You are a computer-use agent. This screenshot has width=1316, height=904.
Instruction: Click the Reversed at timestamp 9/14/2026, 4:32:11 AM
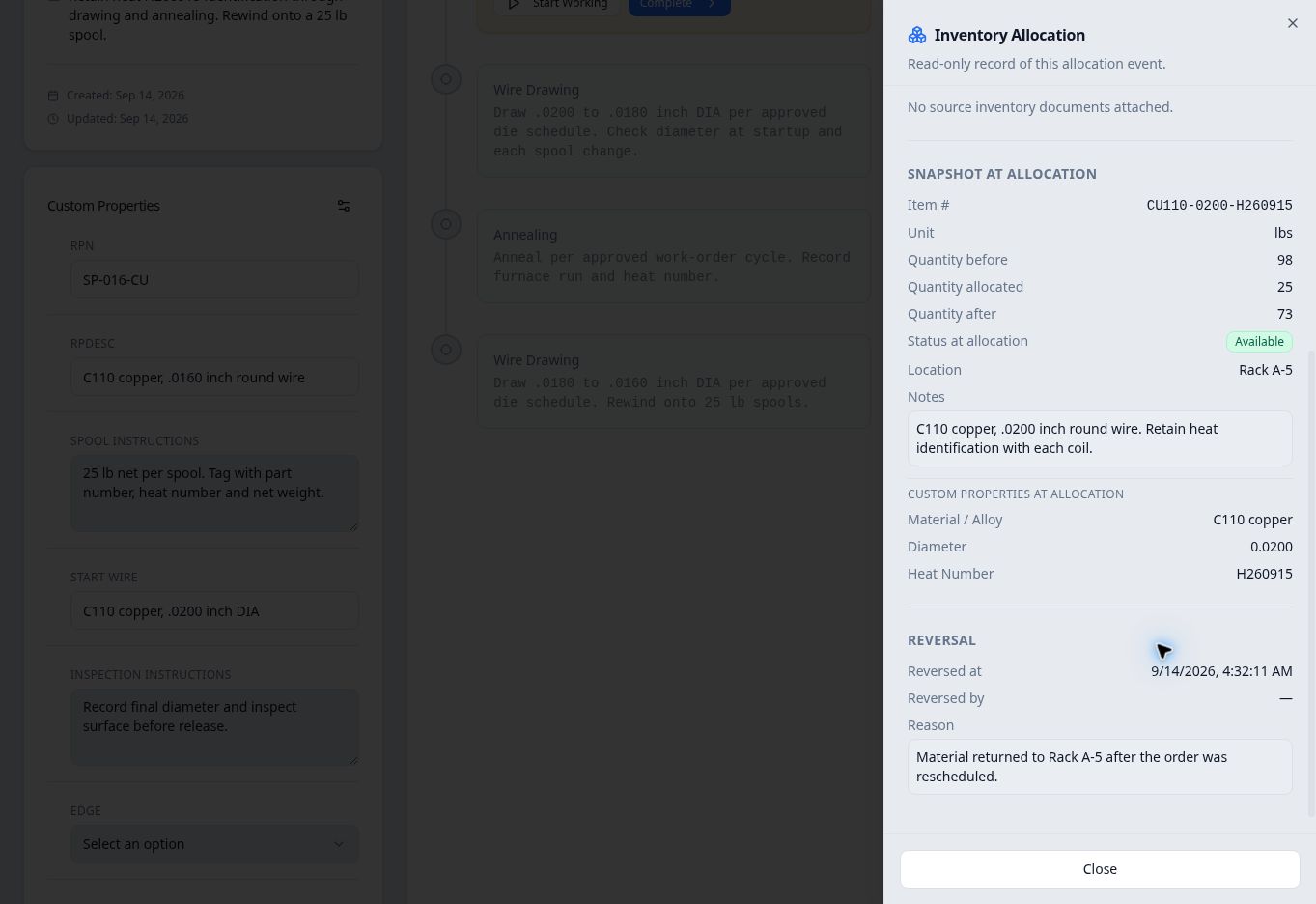click(x=1221, y=671)
